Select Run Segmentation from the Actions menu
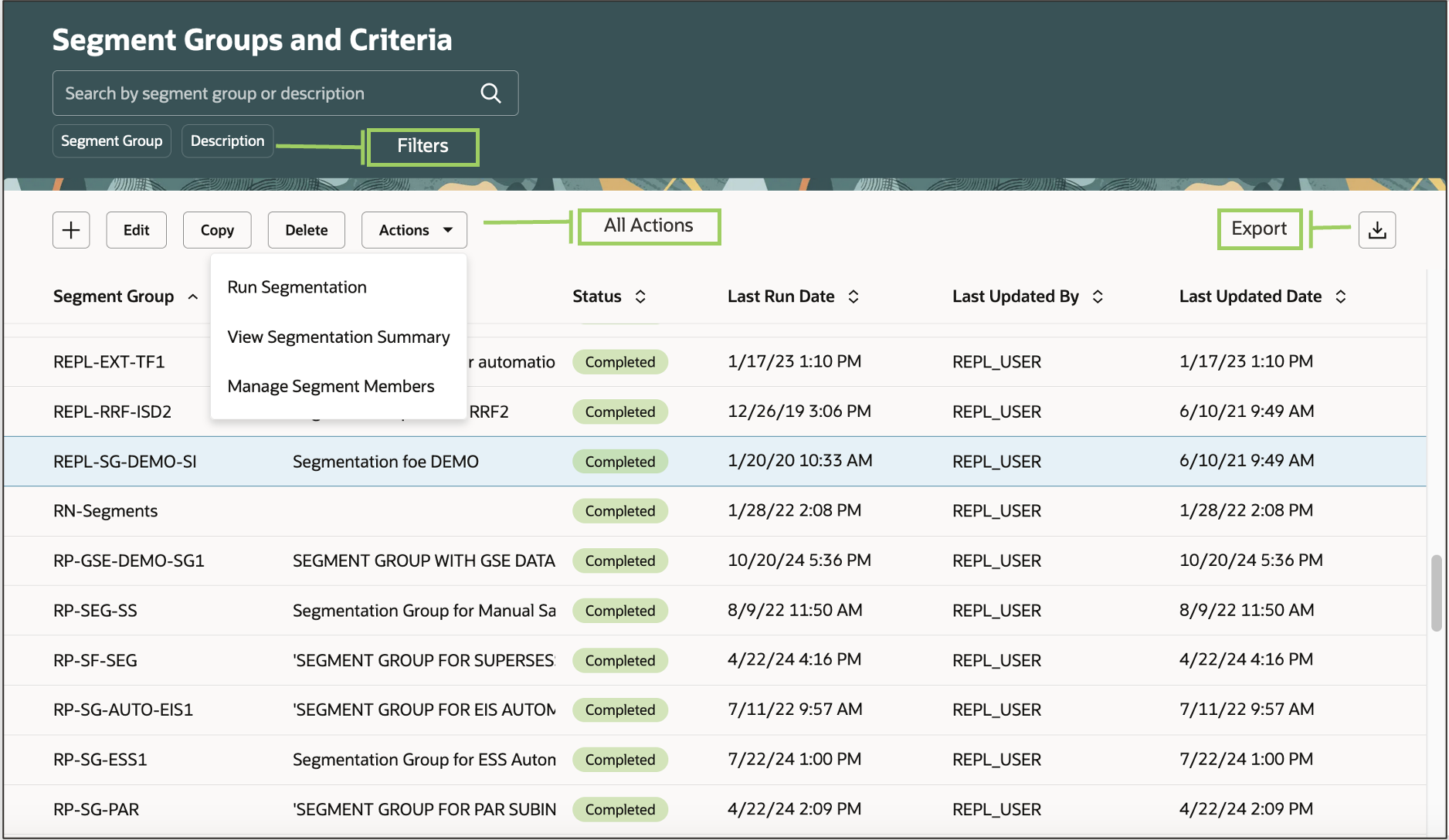Screen dimensions: 1449x840 tap(297, 286)
